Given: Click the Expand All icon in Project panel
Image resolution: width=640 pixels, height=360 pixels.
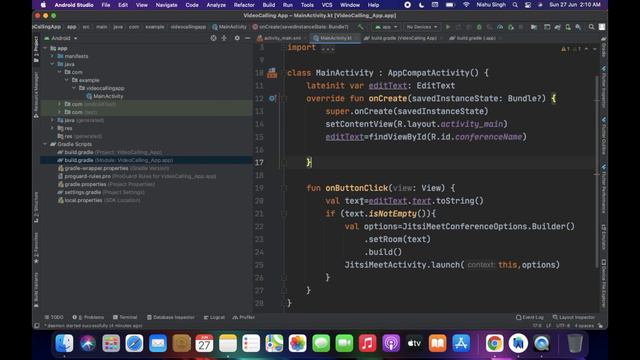Looking at the screenshot, I should [x=224, y=38].
